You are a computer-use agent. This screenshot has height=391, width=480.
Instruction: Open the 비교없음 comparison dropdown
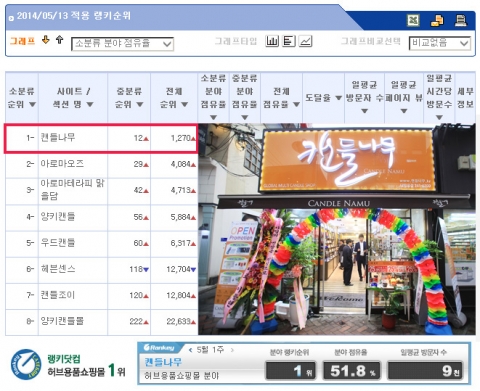[x=439, y=43]
